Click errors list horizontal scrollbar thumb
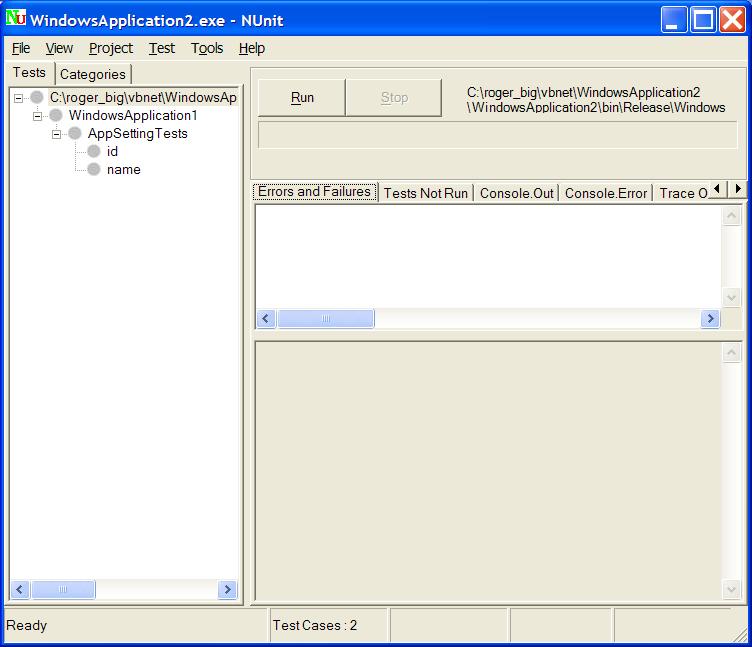The height and width of the screenshot is (647, 752). click(326, 318)
